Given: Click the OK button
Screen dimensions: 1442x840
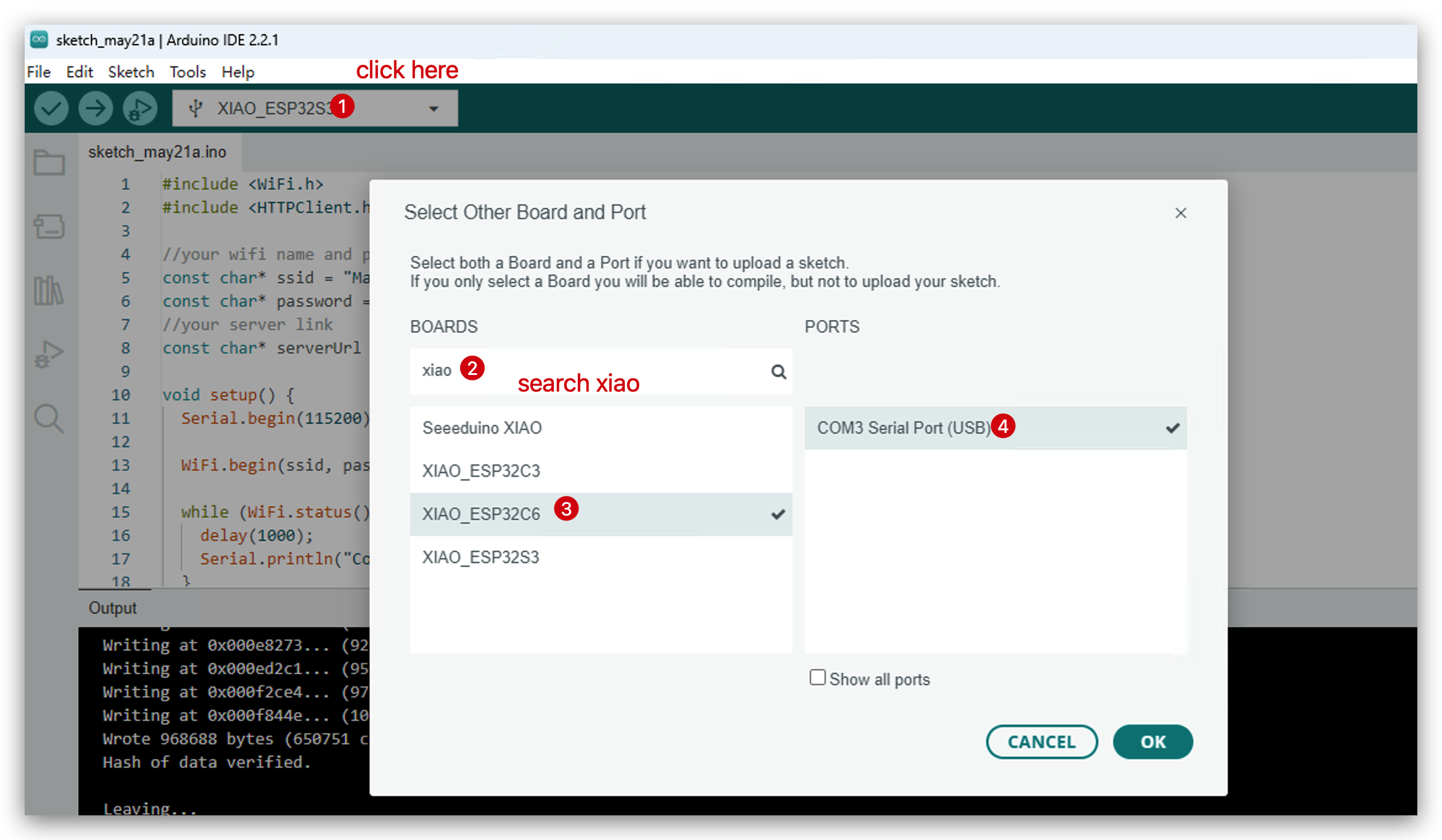Looking at the screenshot, I should click(x=1153, y=742).
